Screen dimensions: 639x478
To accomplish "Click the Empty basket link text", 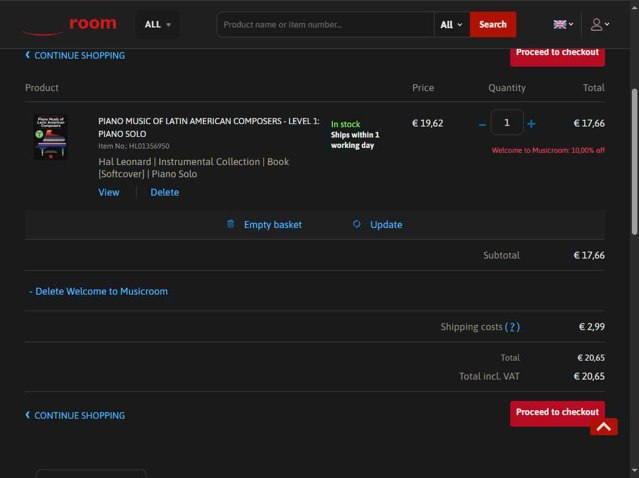I will pos(273,225).
